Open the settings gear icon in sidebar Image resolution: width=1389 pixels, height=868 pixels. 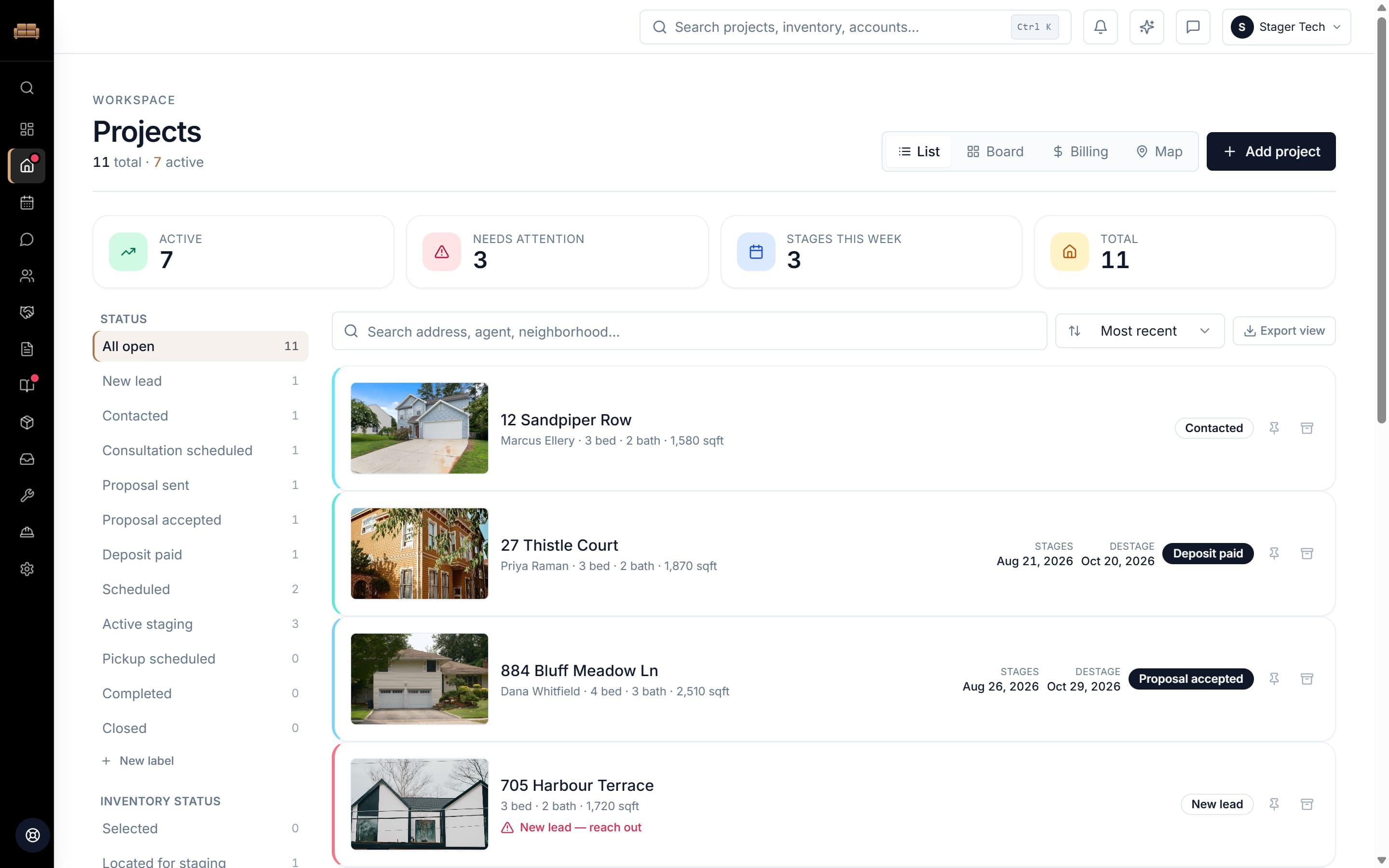(x=27, y=569)
